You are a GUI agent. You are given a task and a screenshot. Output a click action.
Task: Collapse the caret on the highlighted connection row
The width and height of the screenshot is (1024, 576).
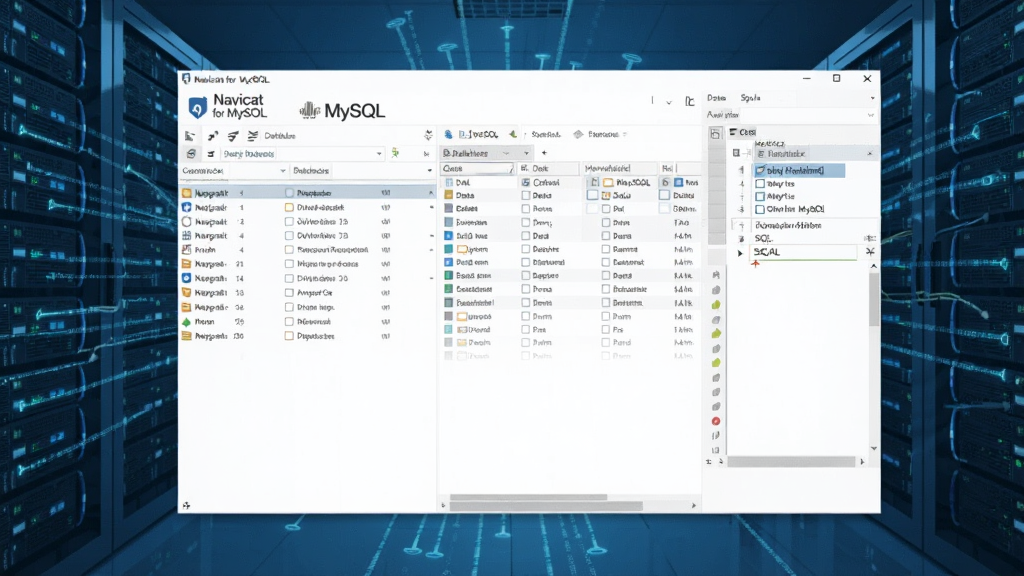430,193
